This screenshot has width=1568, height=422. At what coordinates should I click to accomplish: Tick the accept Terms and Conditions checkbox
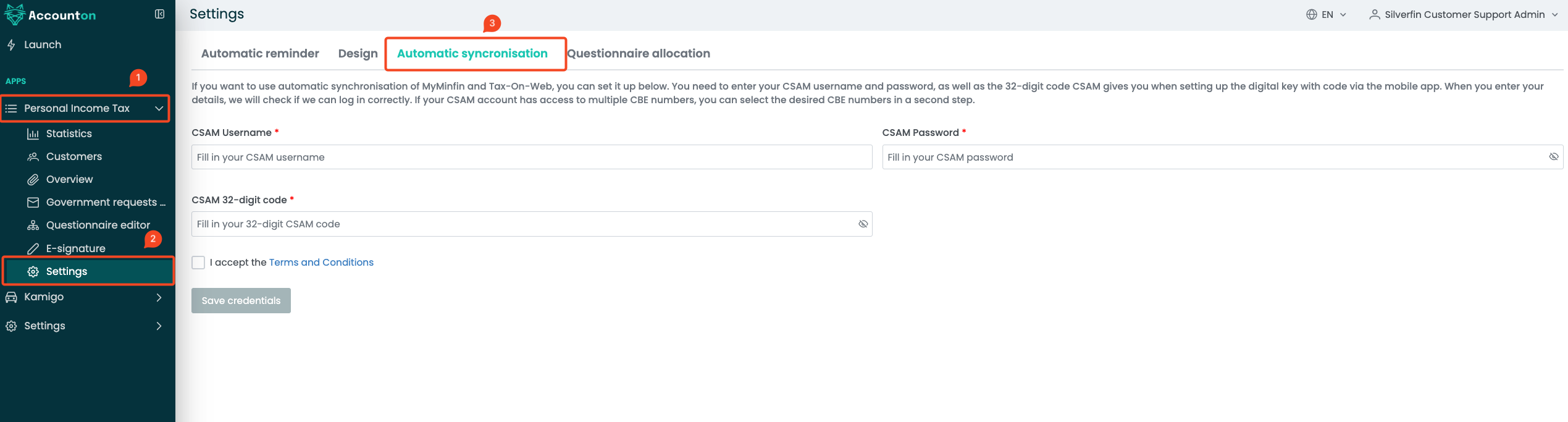click(198, 263)
